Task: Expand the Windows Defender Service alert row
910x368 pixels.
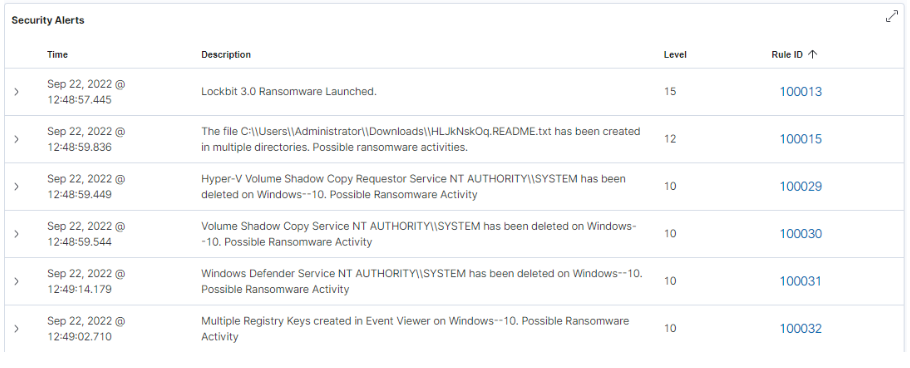Action: point(16,282)
